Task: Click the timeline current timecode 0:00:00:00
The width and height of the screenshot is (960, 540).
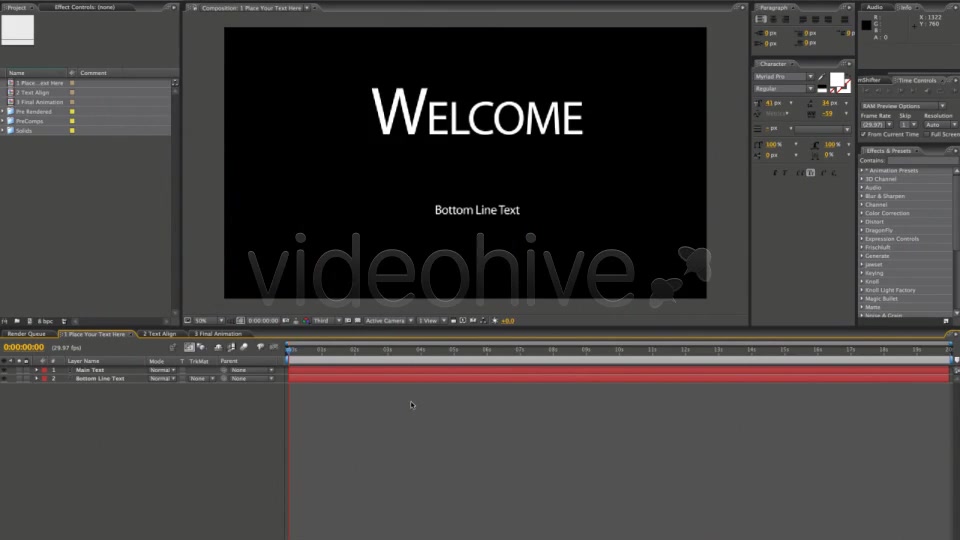Action: click(x=24, y=347)
